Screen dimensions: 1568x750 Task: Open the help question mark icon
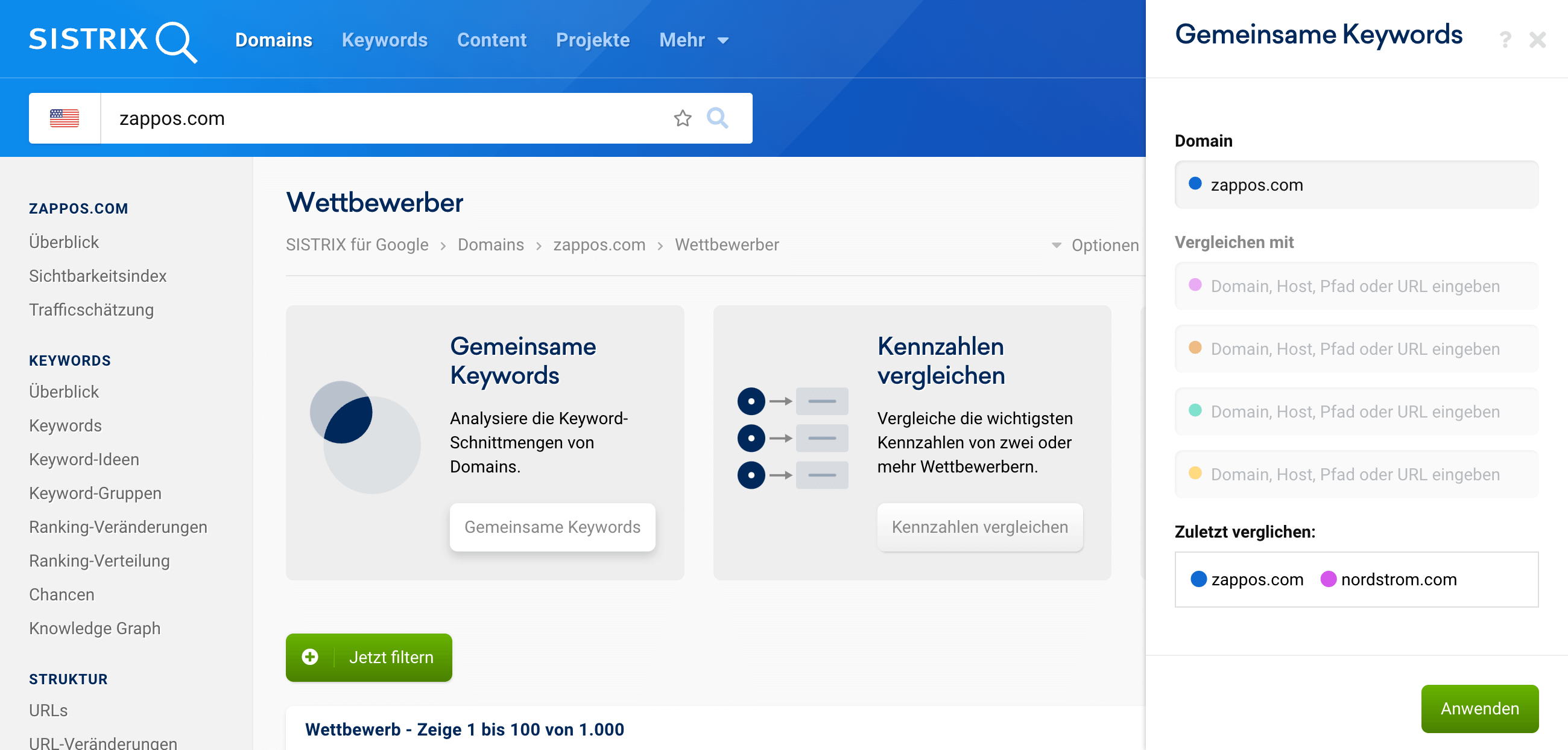tap(1505, 40)
